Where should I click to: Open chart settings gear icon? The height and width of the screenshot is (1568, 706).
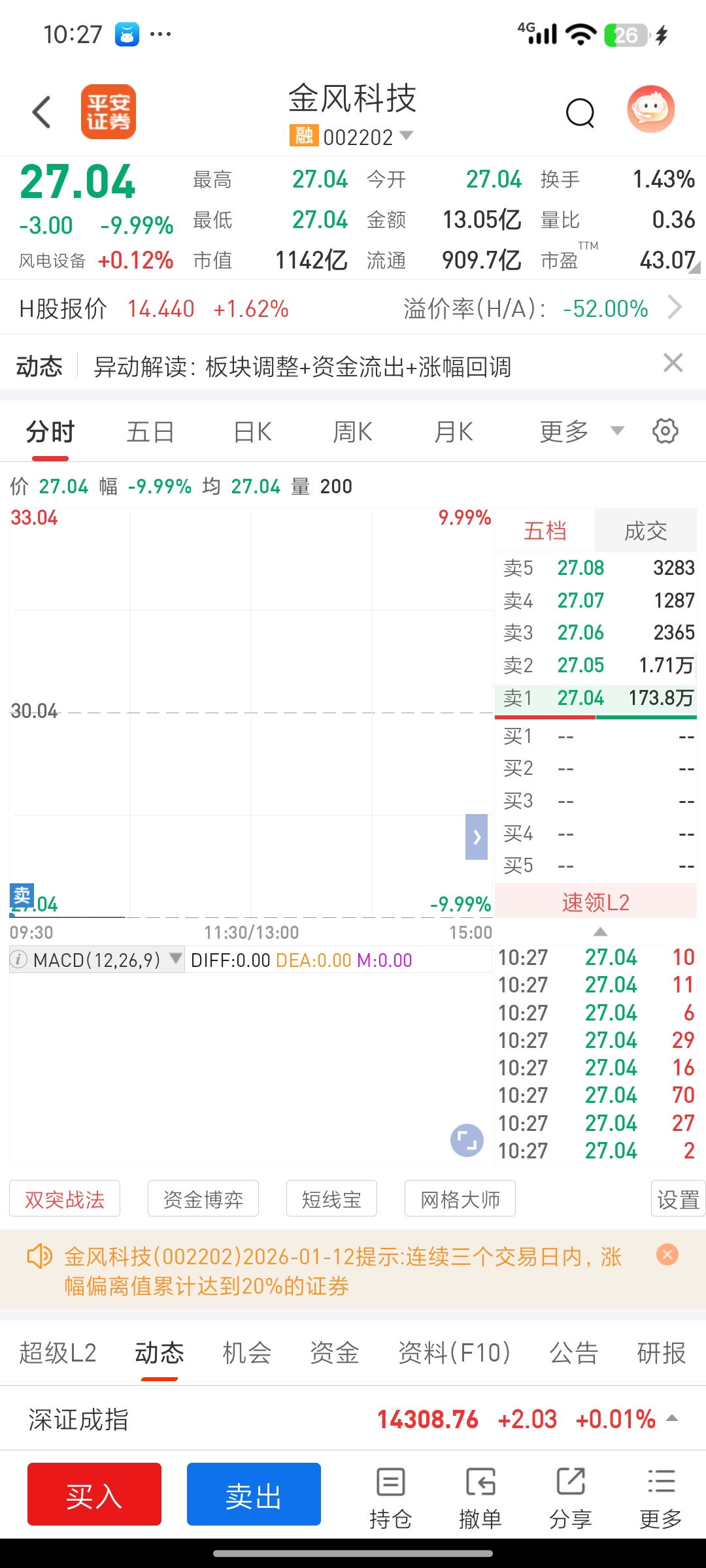tap(665, 431)
